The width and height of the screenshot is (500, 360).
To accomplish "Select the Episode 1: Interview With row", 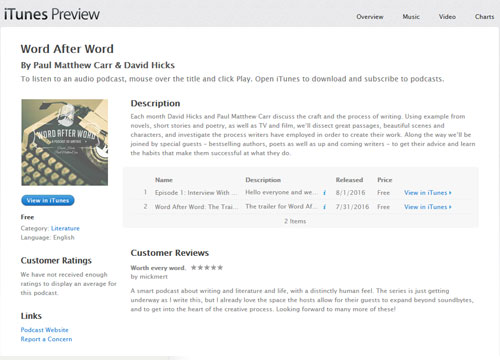I will point(300,193).
